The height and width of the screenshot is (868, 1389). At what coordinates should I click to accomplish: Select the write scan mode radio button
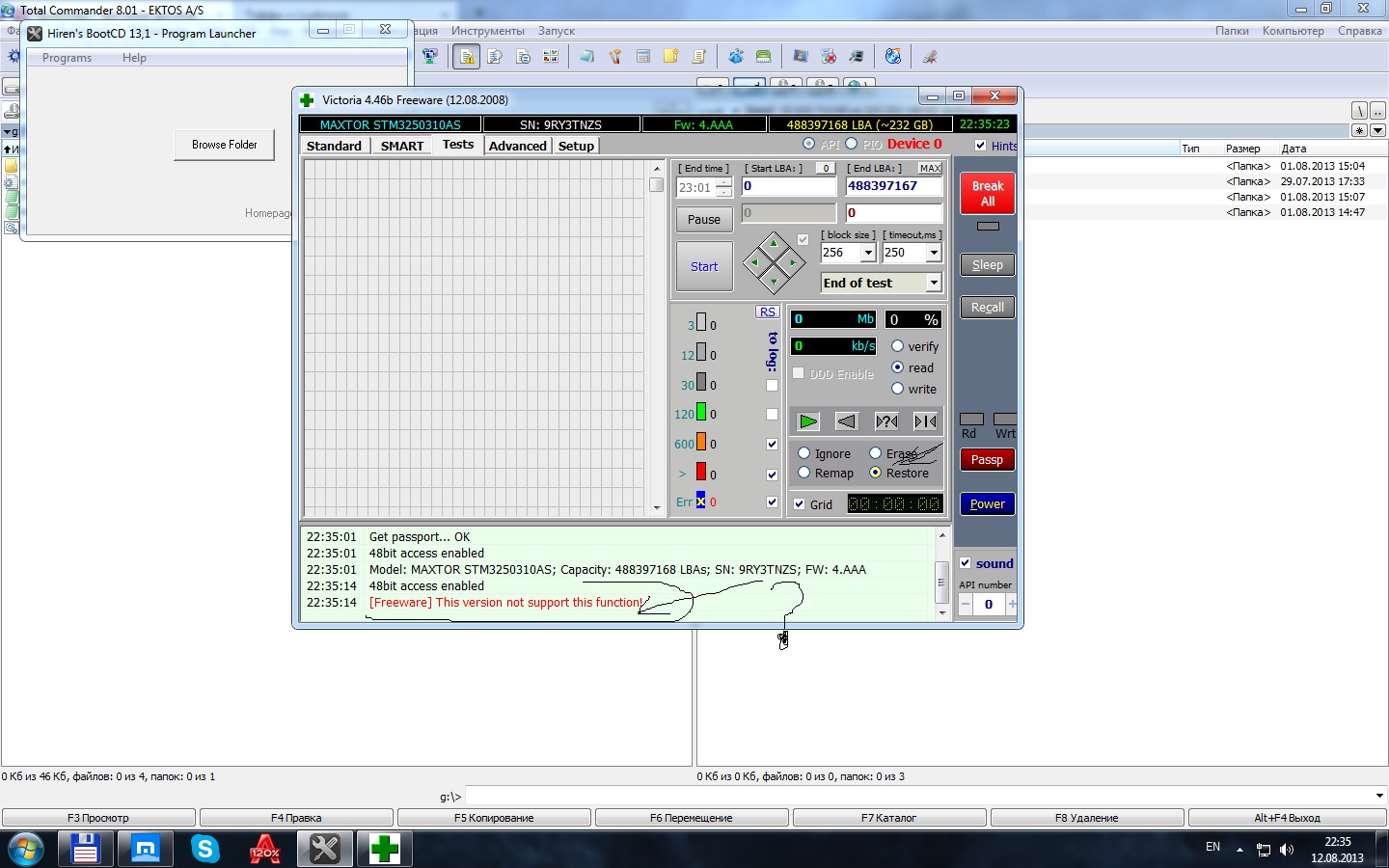click(x=897, y=389)
